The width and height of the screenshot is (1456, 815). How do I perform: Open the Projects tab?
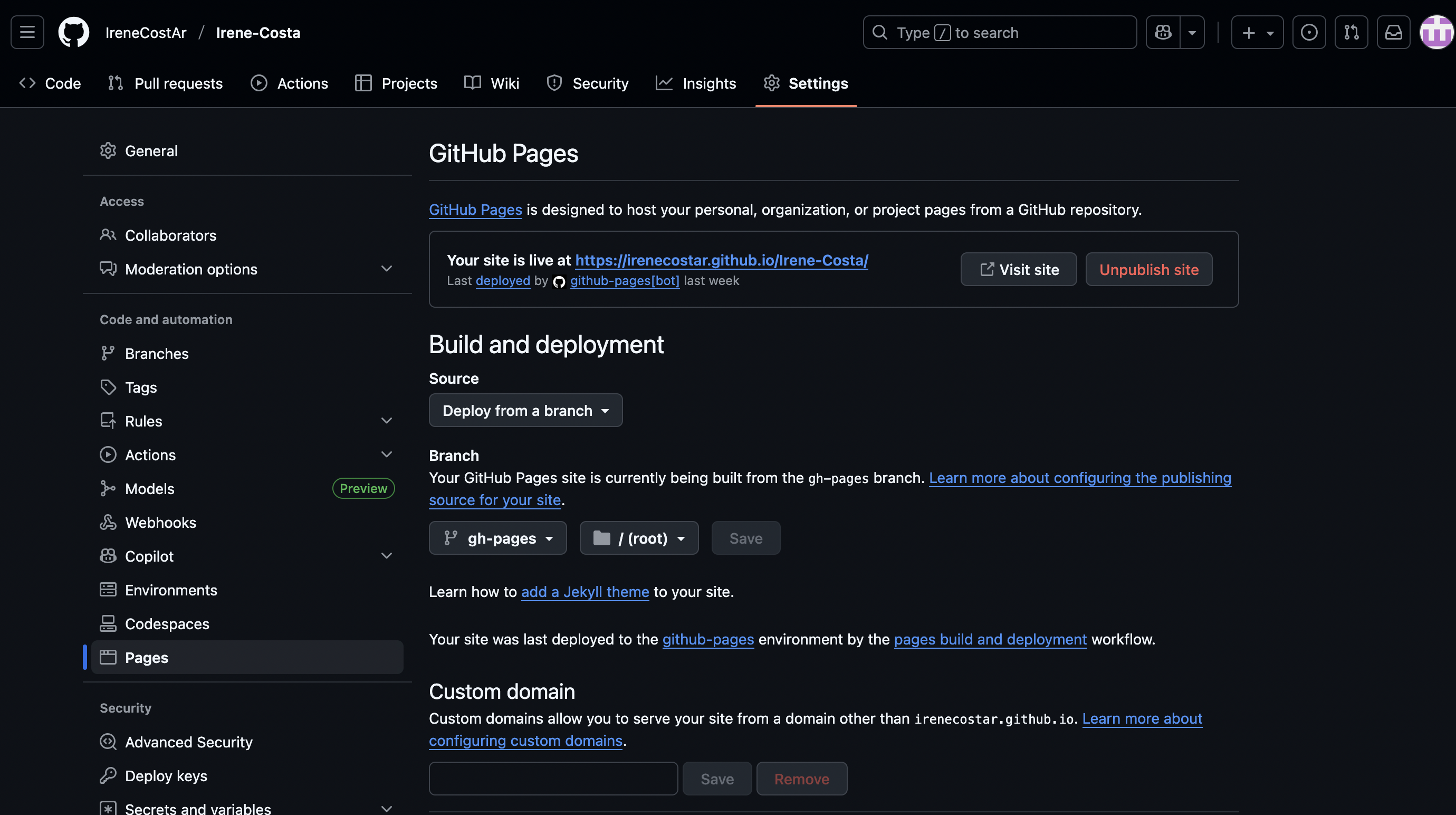pyautogui.click(x=396, y=83)
